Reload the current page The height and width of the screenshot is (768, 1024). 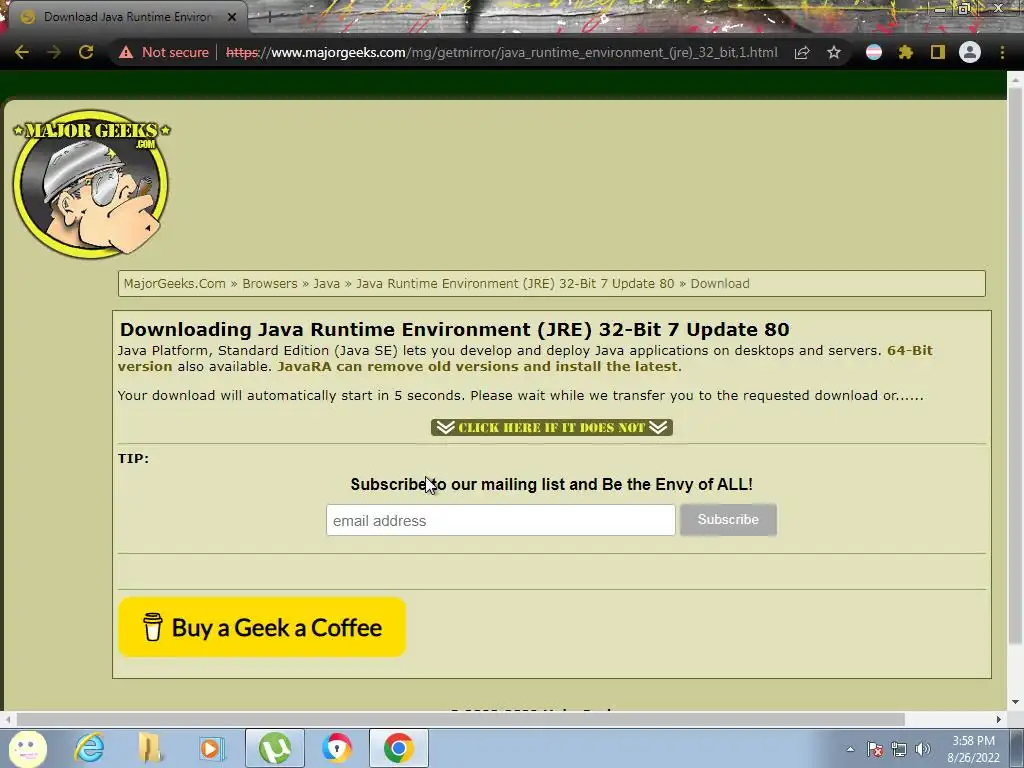pyautogui.click(x=86, y=52)
